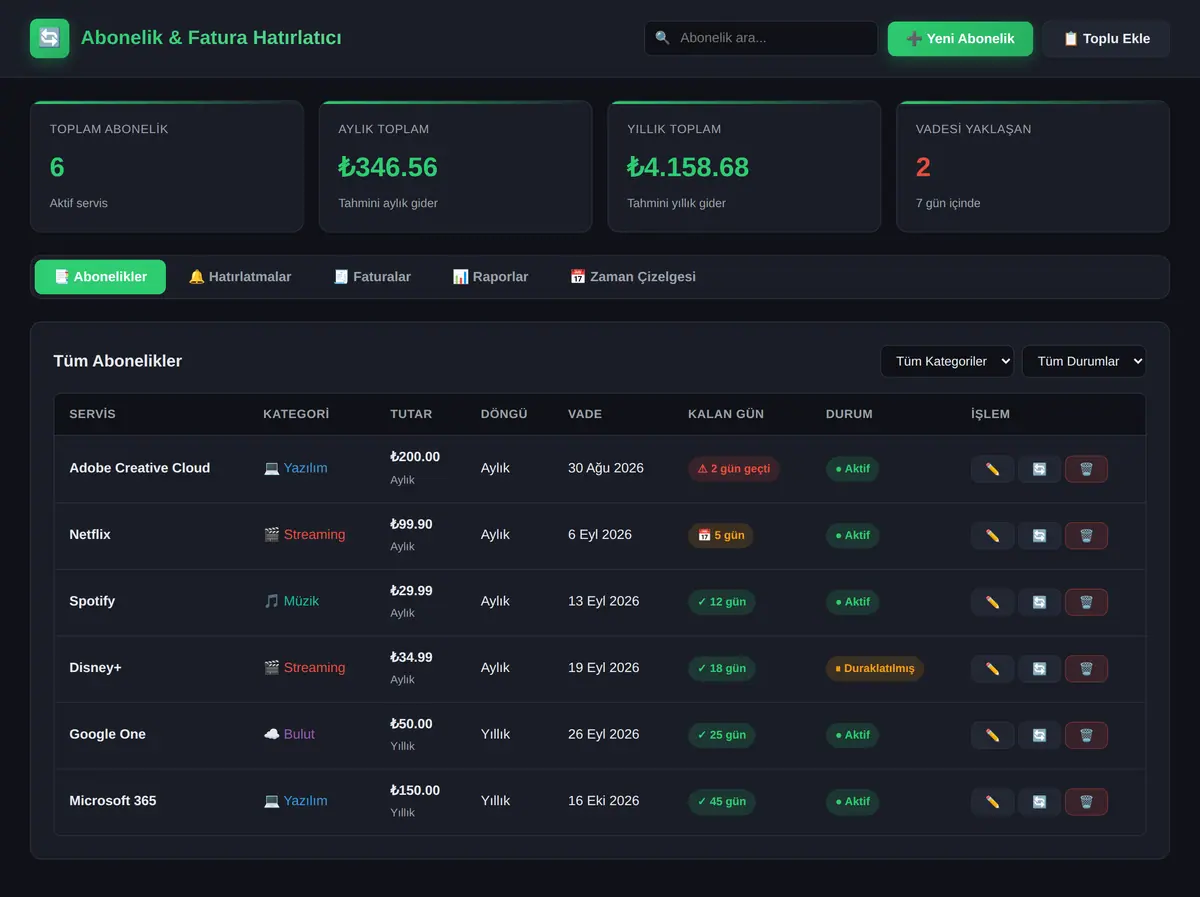Screen dimensions: 1200x897
Task: Select the Abonelikler tab
Action: pos(100,277)
